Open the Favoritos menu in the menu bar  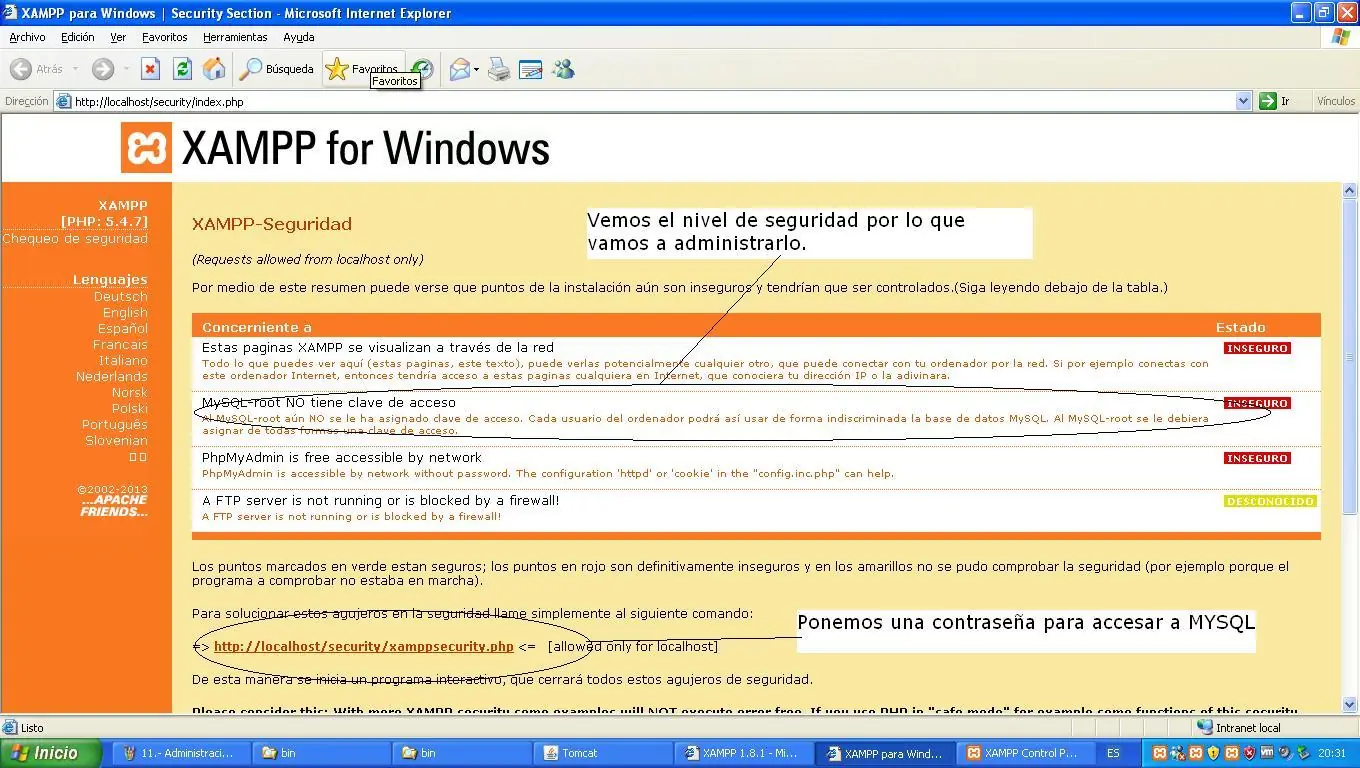click(164, 37)
